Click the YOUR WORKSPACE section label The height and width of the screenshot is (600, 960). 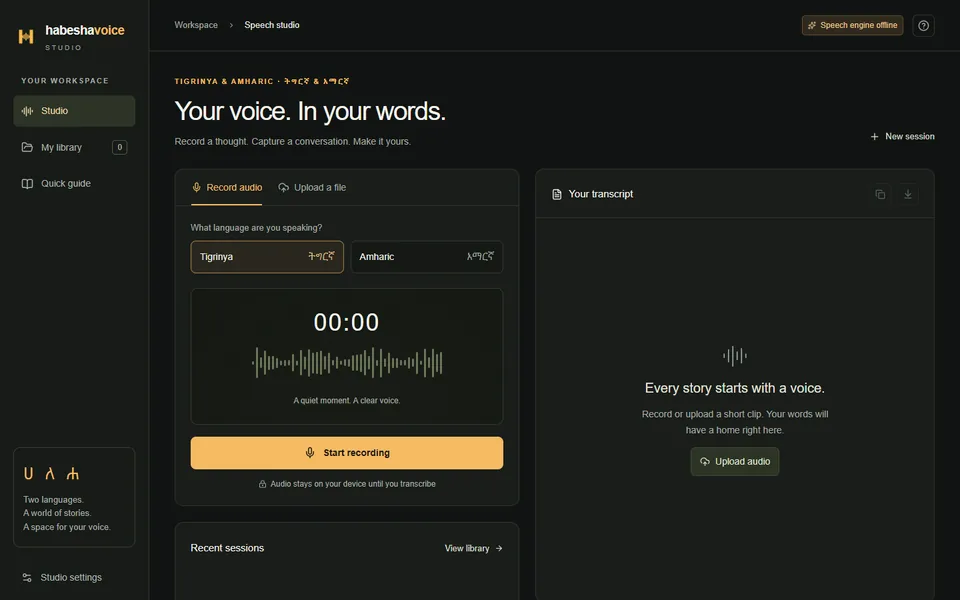(65, 81)
